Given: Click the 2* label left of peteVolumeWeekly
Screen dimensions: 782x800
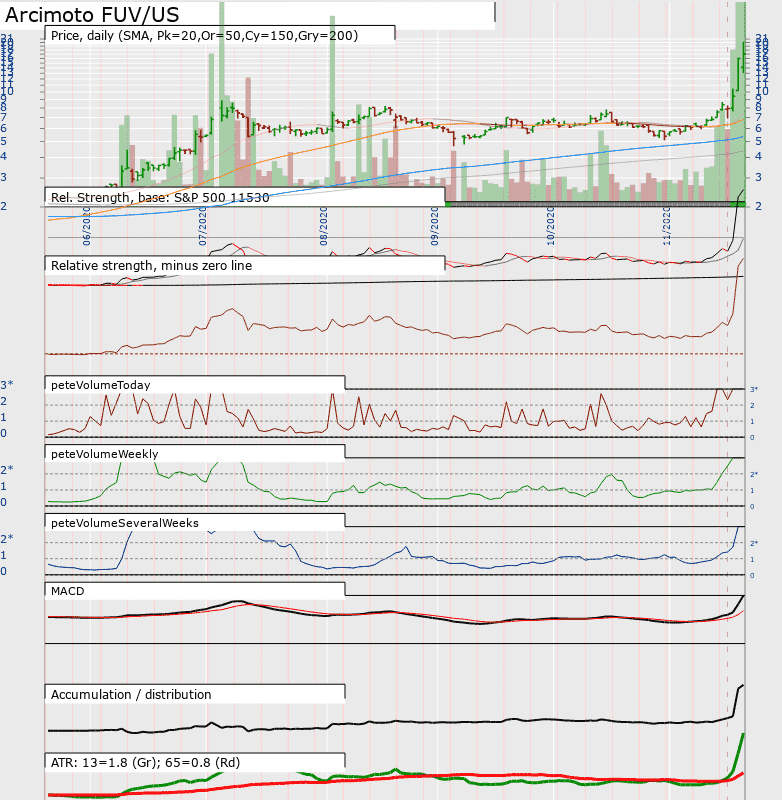Looking at the screenshot, I should [x=7, y=469].
